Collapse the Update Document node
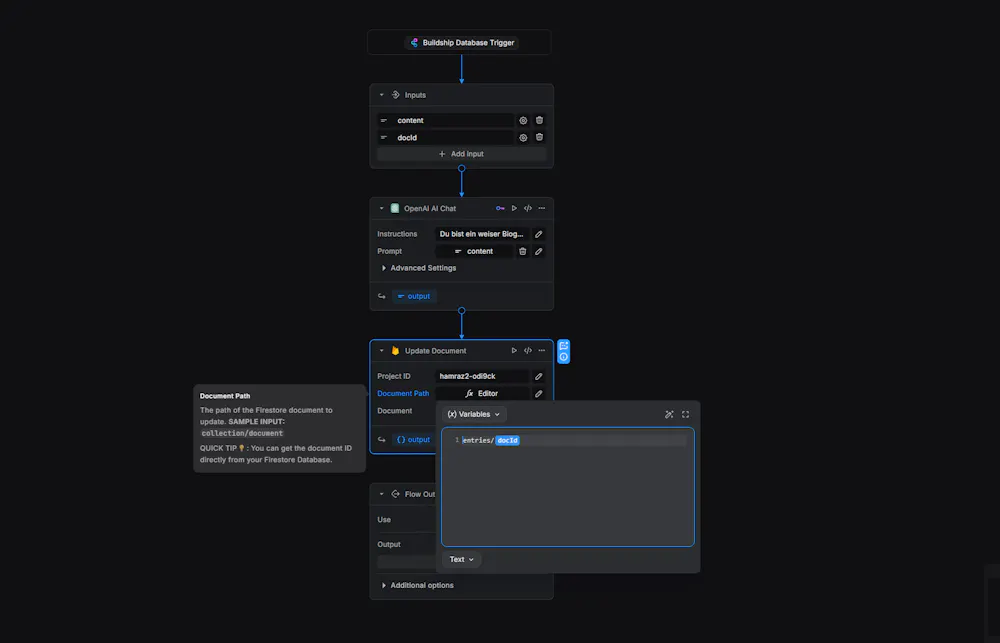1000x643 pixels. tap(381, 351)
